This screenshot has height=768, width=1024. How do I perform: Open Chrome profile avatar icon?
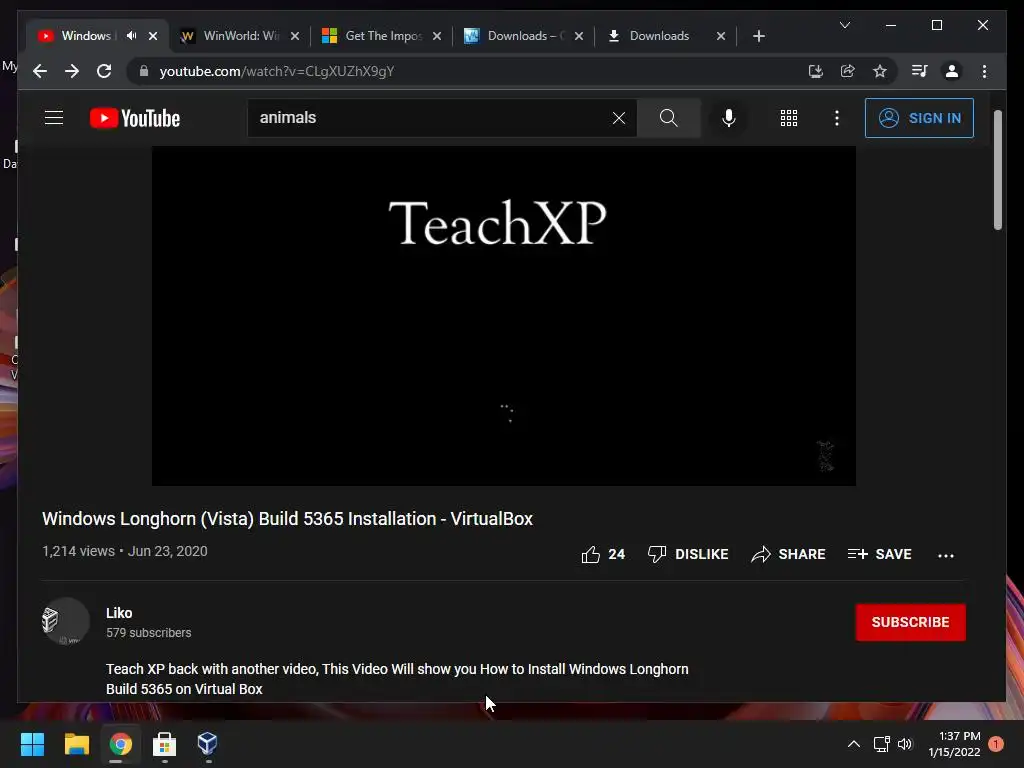[952, 71]
